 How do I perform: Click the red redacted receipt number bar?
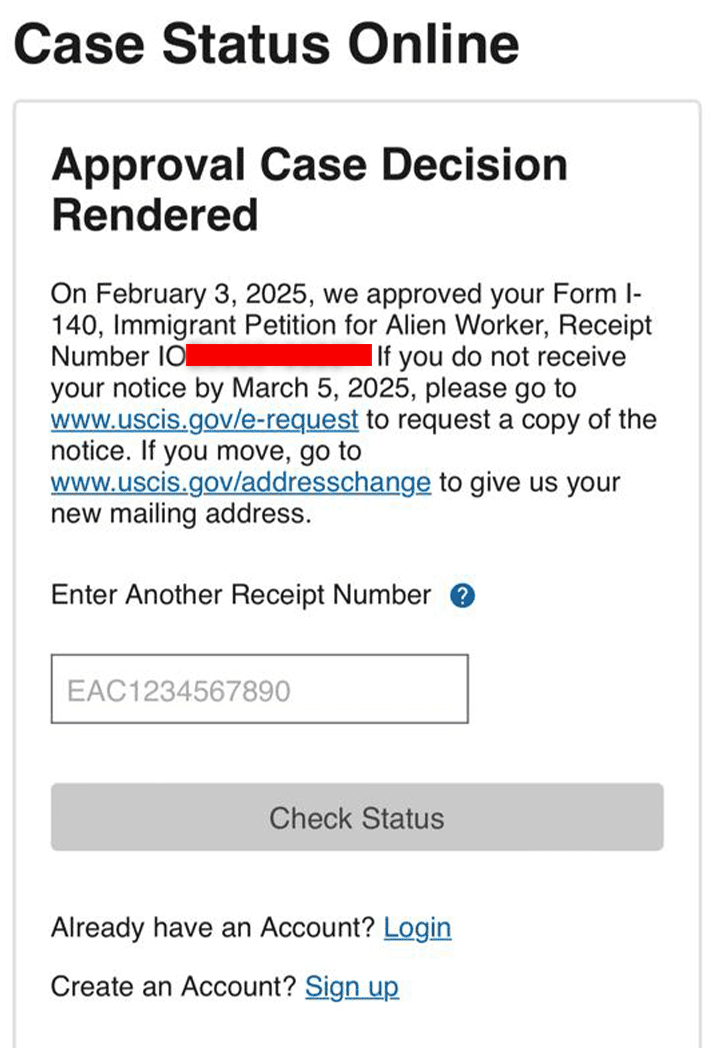[x=278, y=356]
